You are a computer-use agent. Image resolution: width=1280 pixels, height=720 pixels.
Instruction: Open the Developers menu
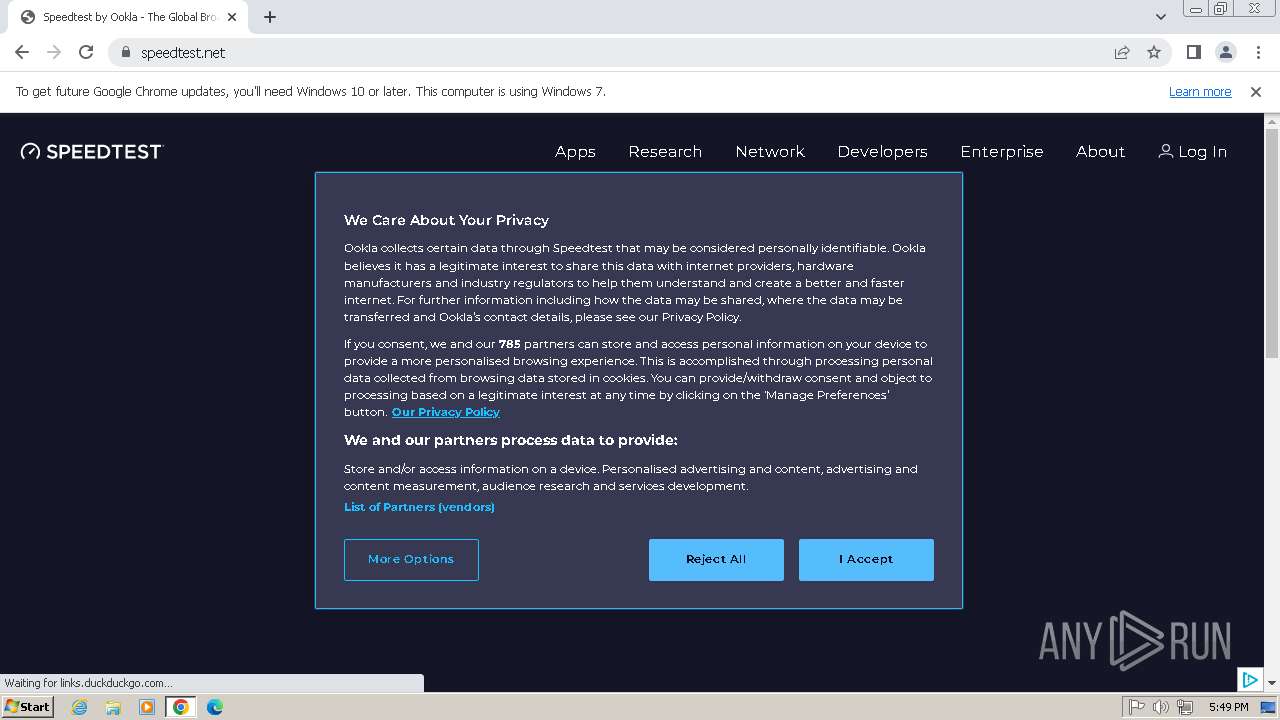coord(882,152)
